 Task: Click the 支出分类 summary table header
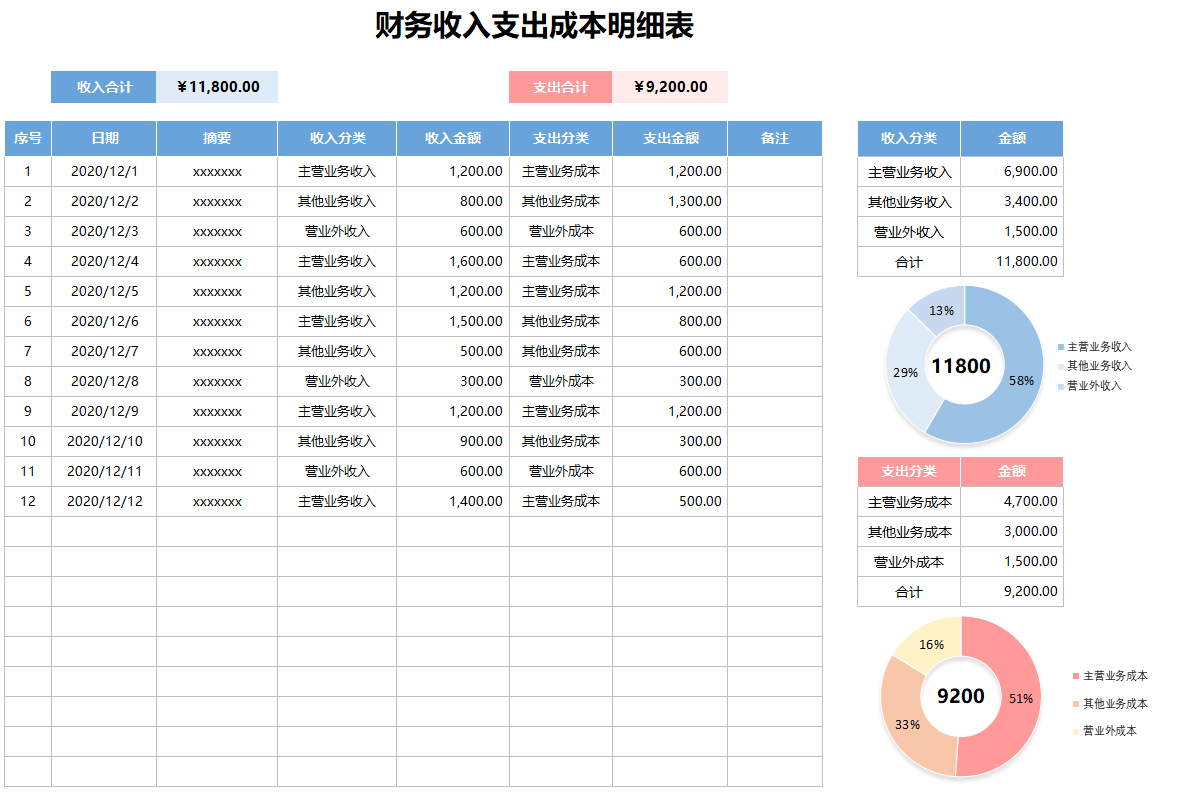point(907,471)
